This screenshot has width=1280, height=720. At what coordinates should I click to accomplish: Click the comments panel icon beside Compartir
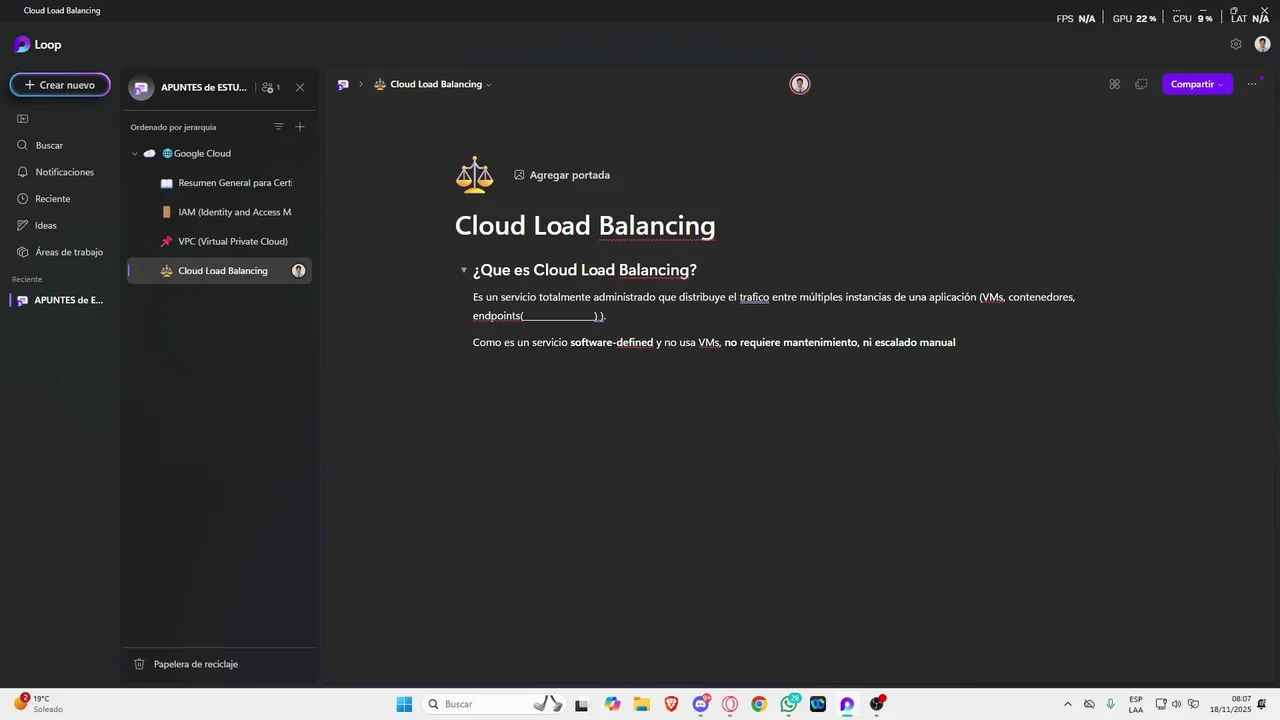tap(1141, 84)
